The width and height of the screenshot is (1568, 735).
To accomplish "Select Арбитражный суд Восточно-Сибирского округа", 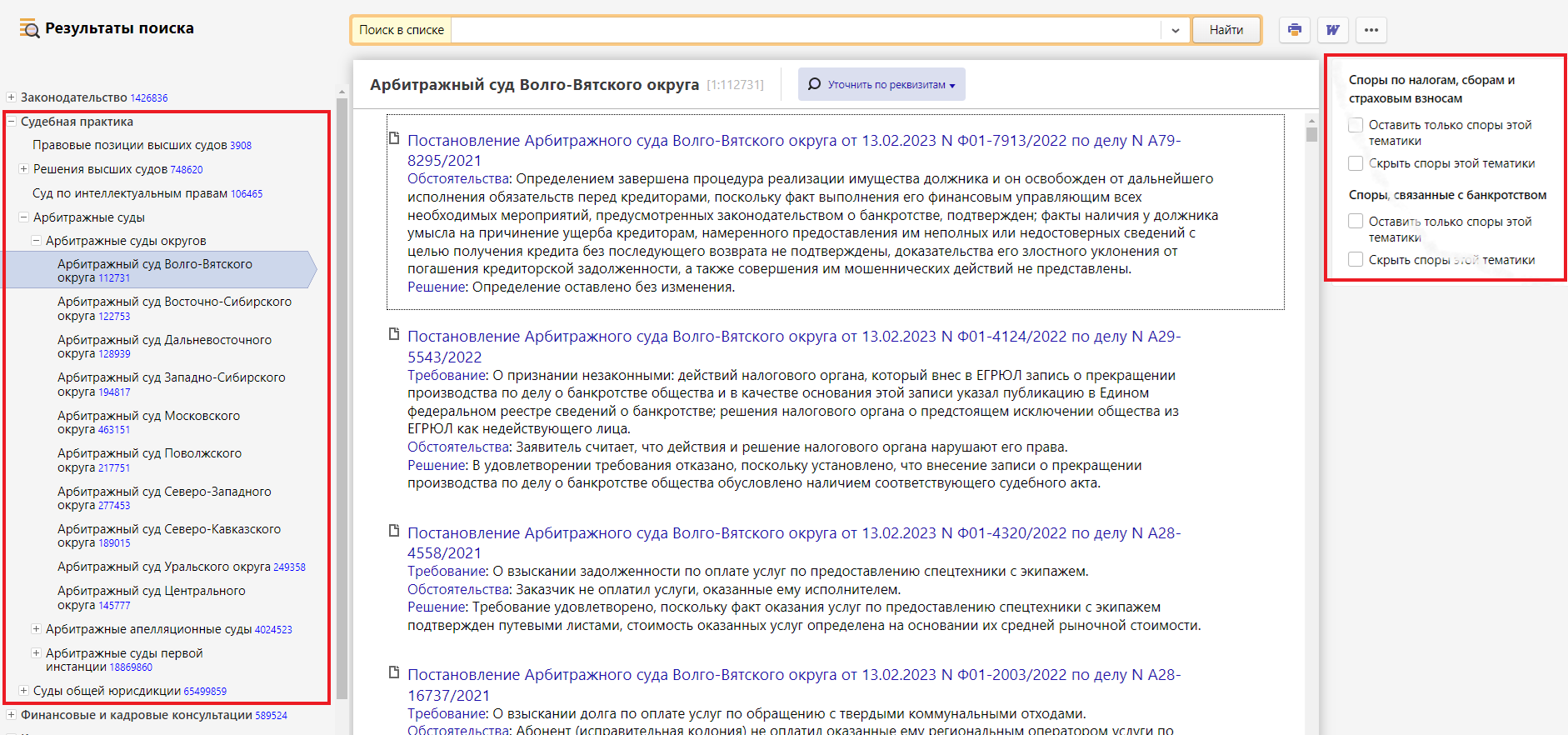I will tap(175, 308).
